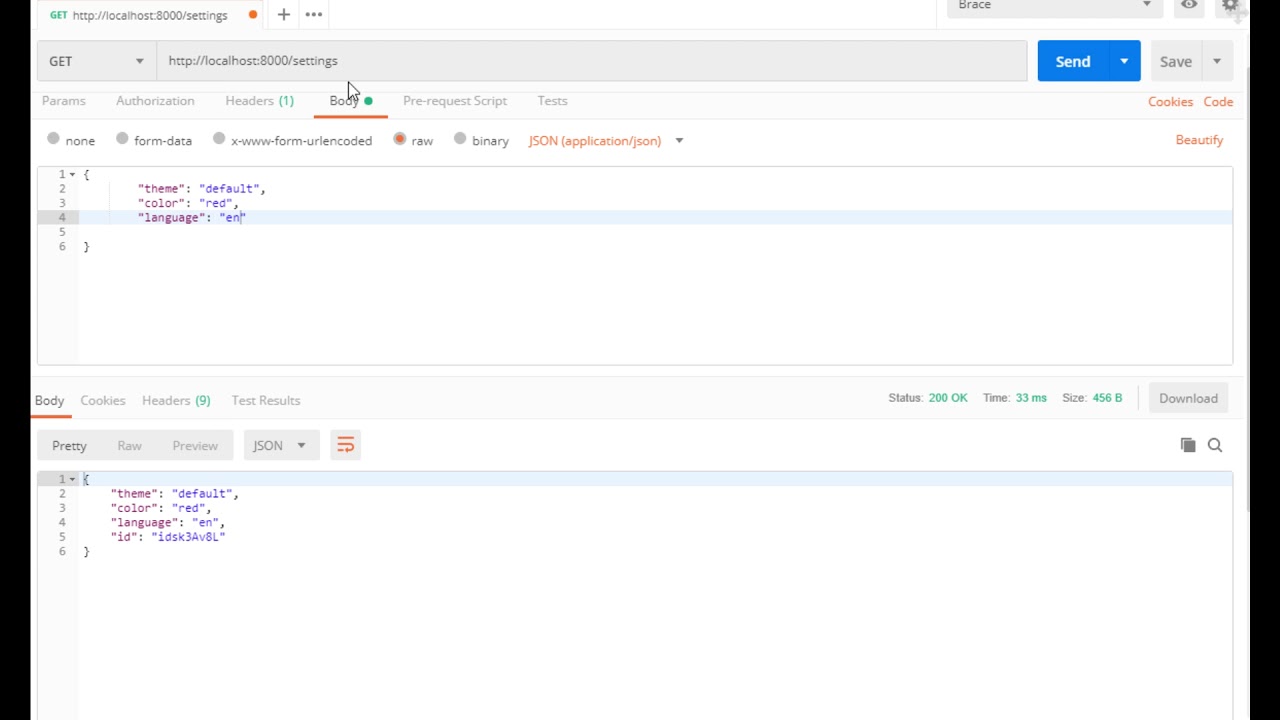Open tab options three-dots menu
Screen dimensions: 1280x720
click(314, 14)
